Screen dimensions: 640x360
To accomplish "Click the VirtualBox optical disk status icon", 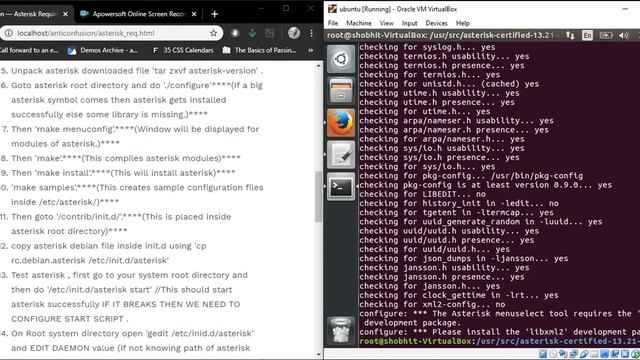I will click(x=553, y=354).
